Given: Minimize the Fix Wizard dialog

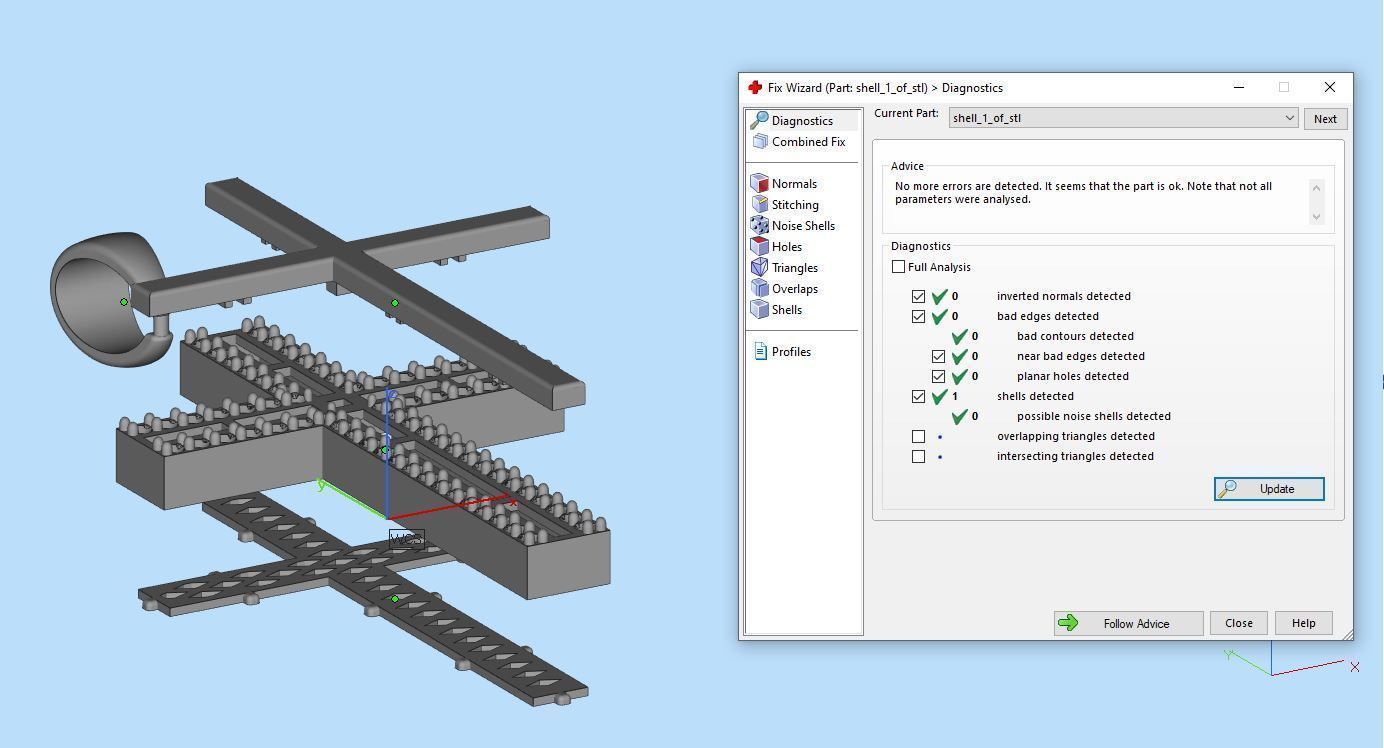Looking at the screenshot, I should (1239, 87).
